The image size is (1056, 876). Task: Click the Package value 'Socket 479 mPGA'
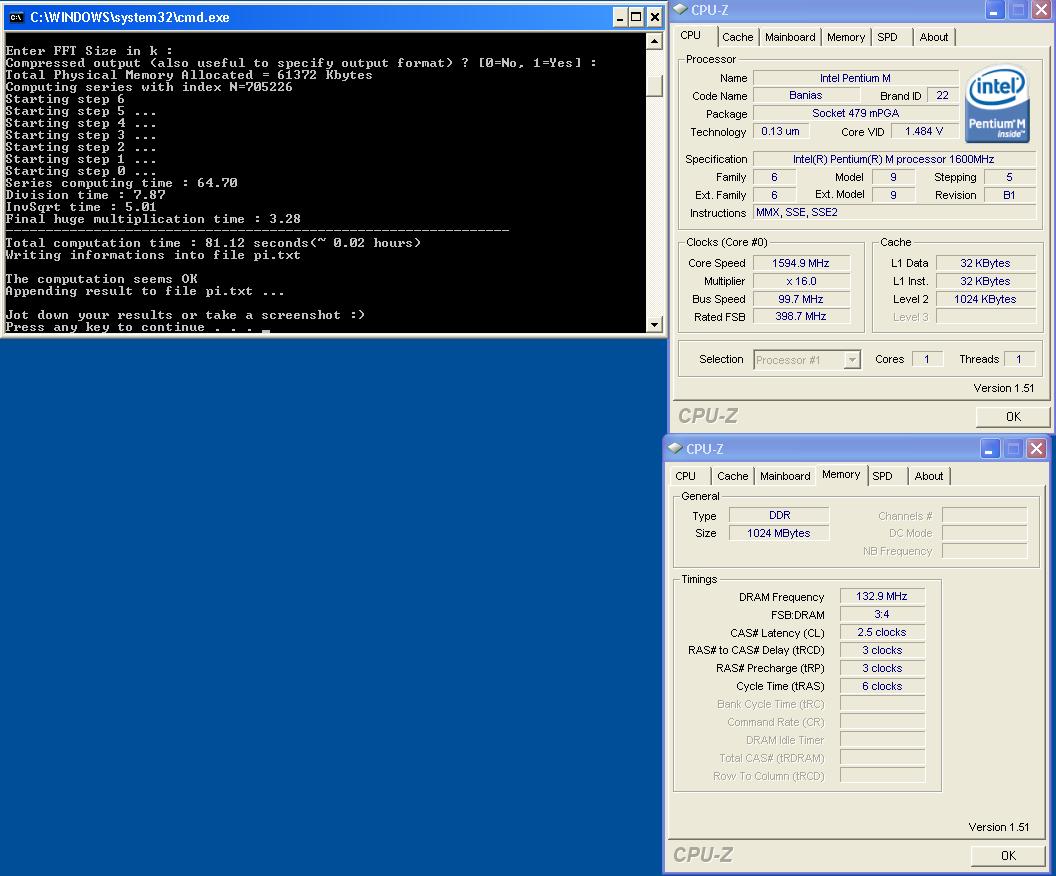[x=855, y=113]
